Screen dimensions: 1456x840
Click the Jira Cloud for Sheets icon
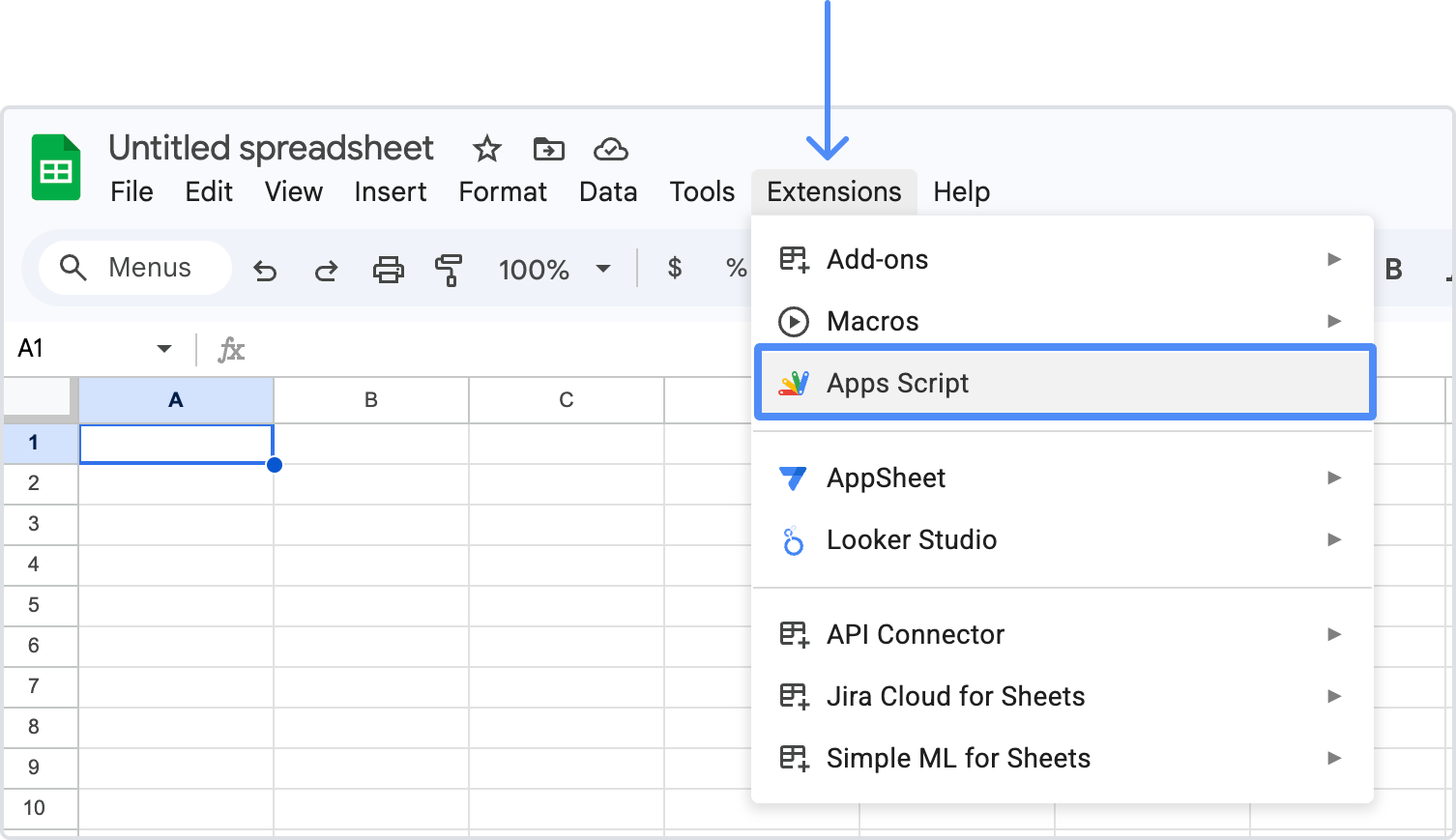pos(795,696)
